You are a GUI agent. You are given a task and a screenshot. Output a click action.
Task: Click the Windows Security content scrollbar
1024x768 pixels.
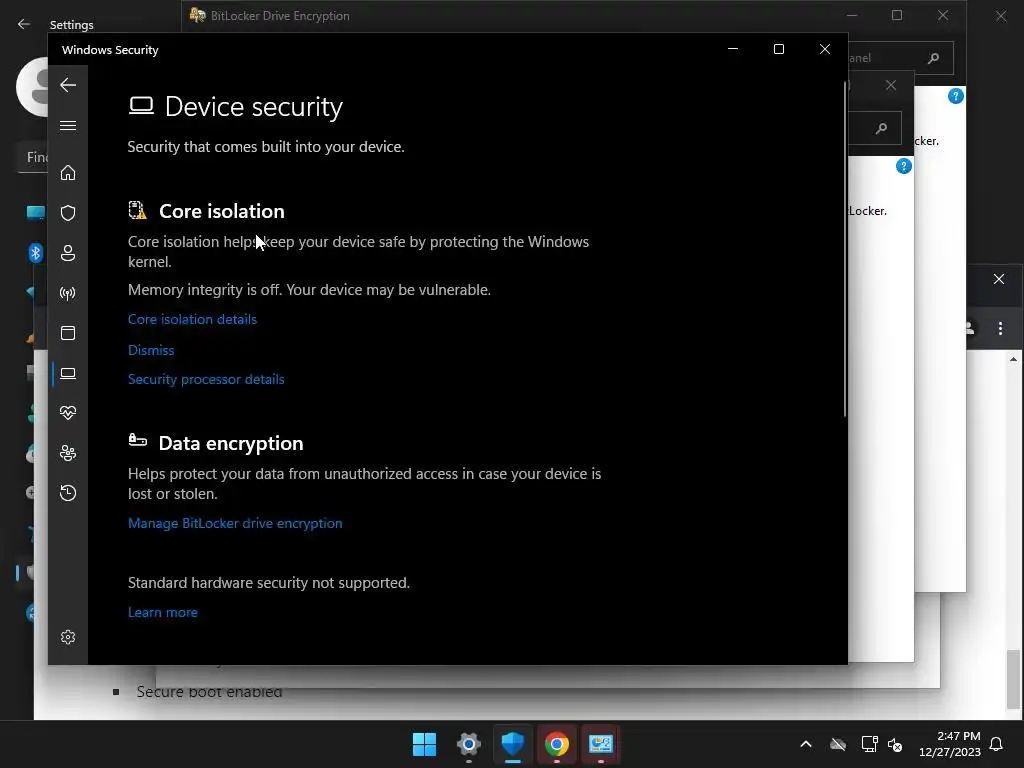[x=844, y=248]
